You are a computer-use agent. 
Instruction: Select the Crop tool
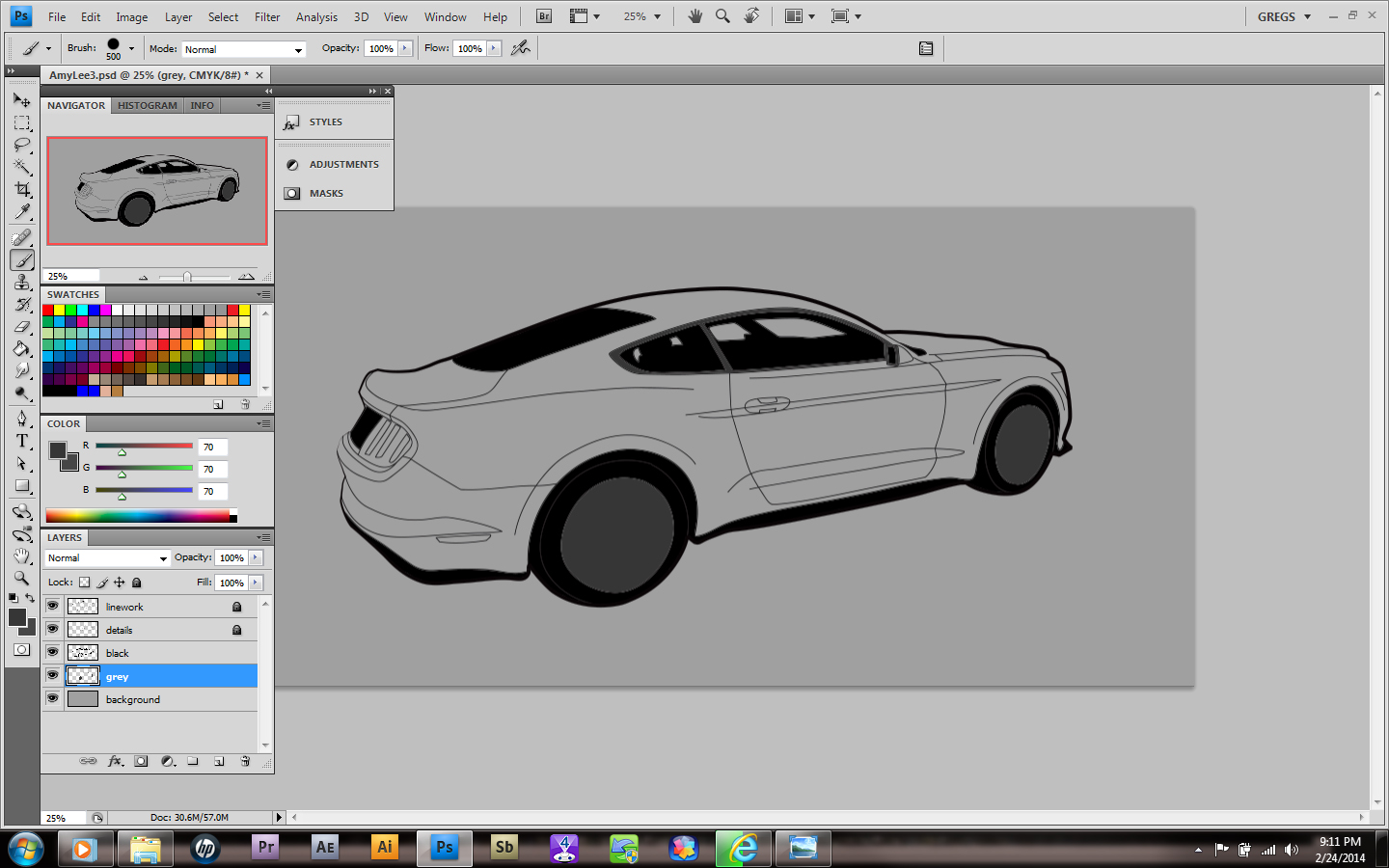(x=22, y=189)
